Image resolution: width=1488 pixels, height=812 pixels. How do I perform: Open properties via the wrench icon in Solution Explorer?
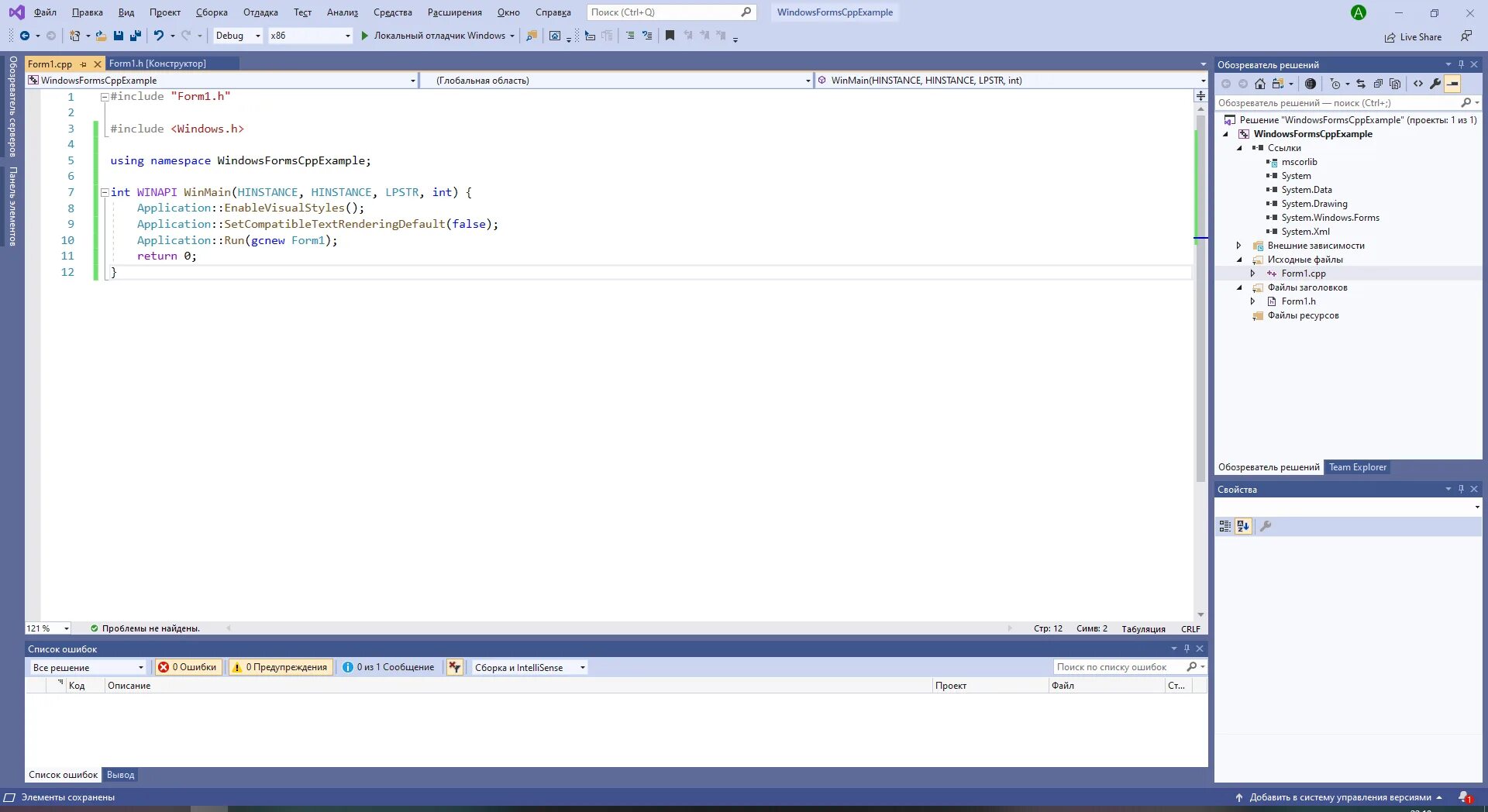1435,84
